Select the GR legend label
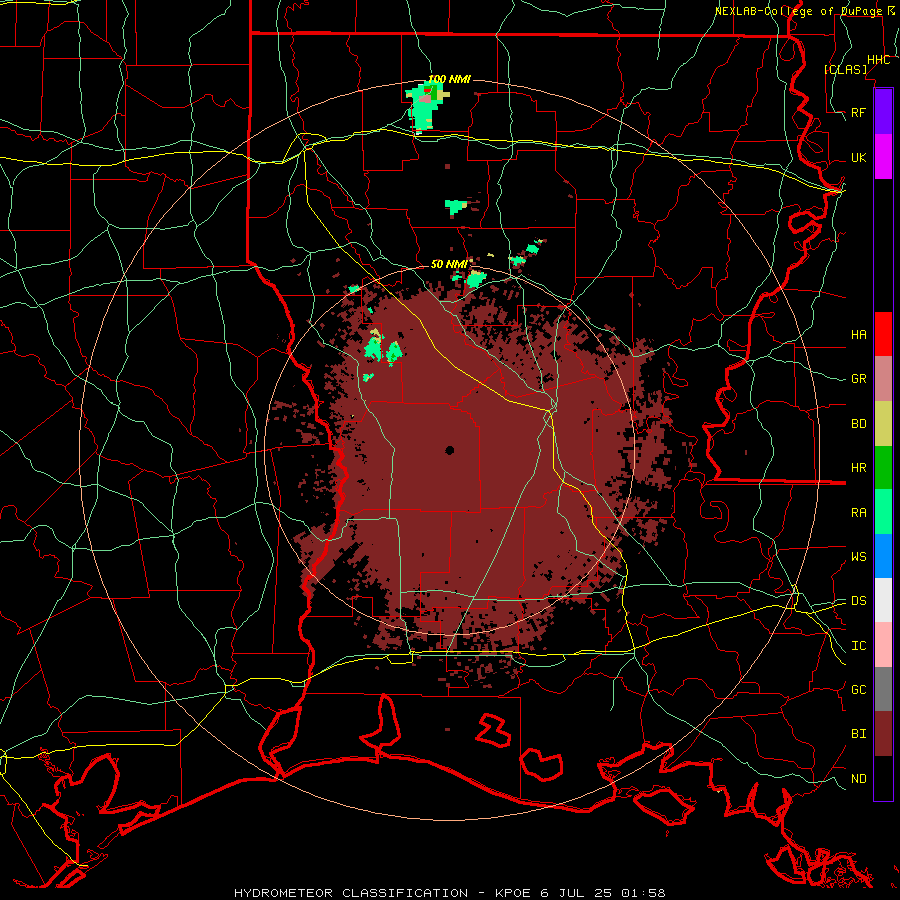 pyautogui.click(x=858, y=379)
